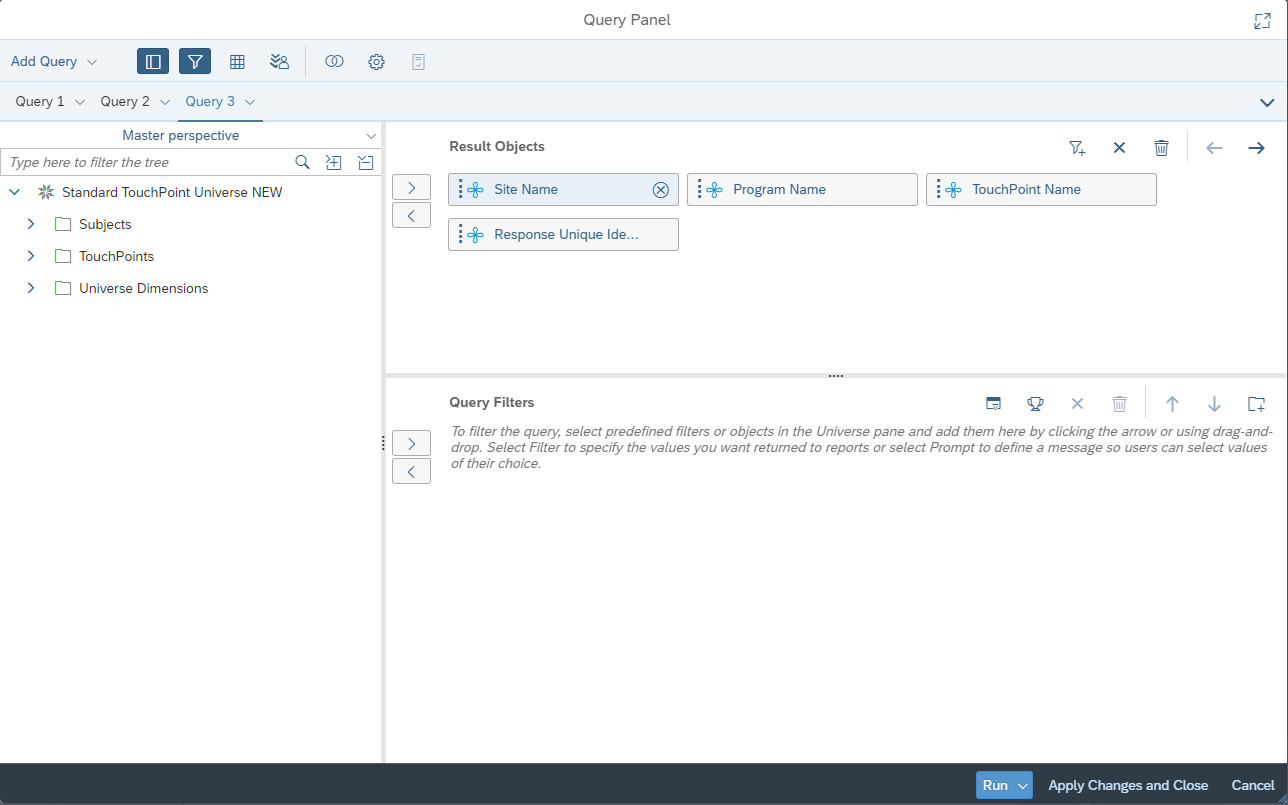The width and height of the screenshot is (1288, 805).
Task: Select the TouchPoints folder label
Action: point(116,256)
